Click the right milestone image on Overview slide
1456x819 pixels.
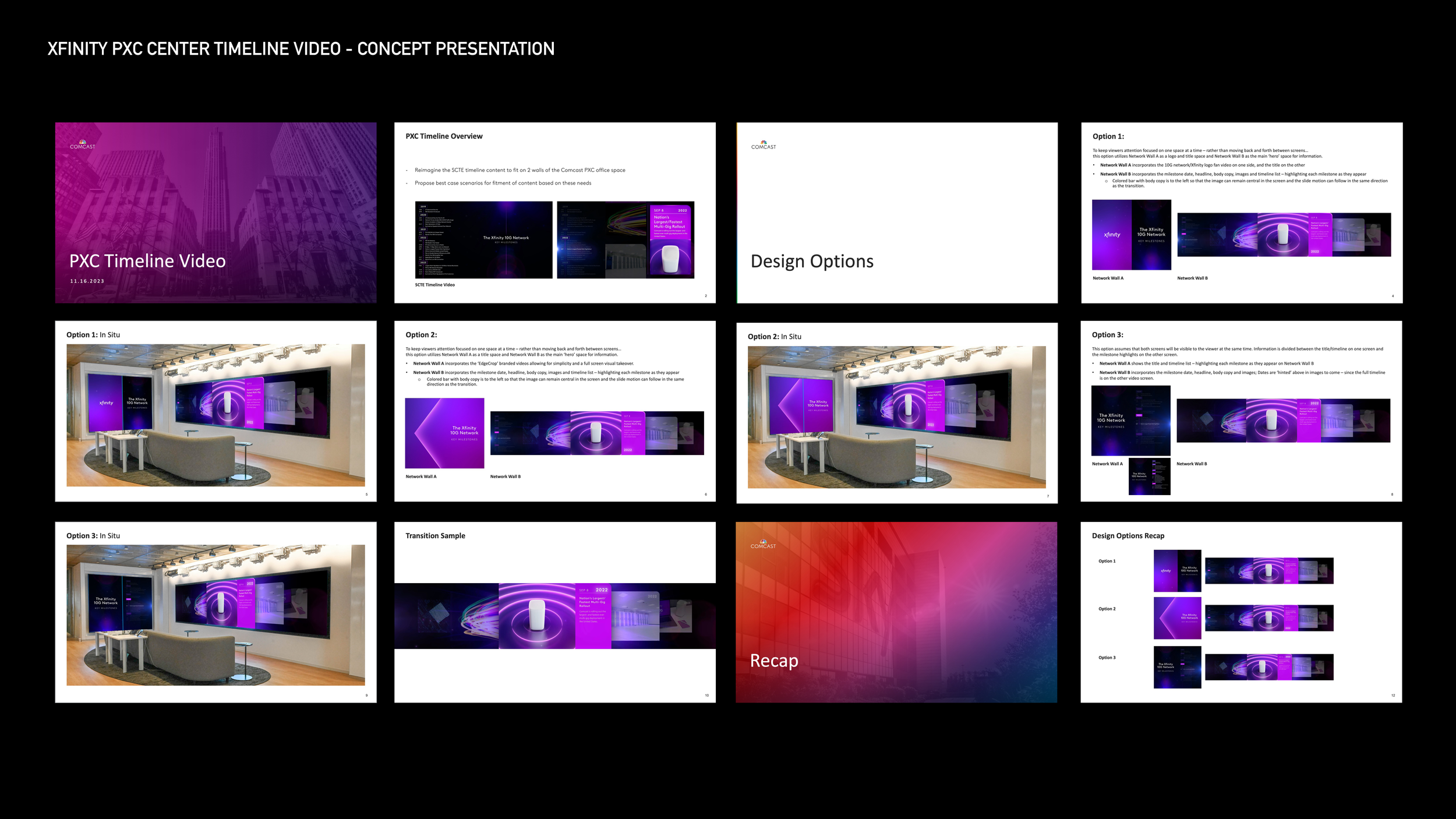[x=625, y=240]
